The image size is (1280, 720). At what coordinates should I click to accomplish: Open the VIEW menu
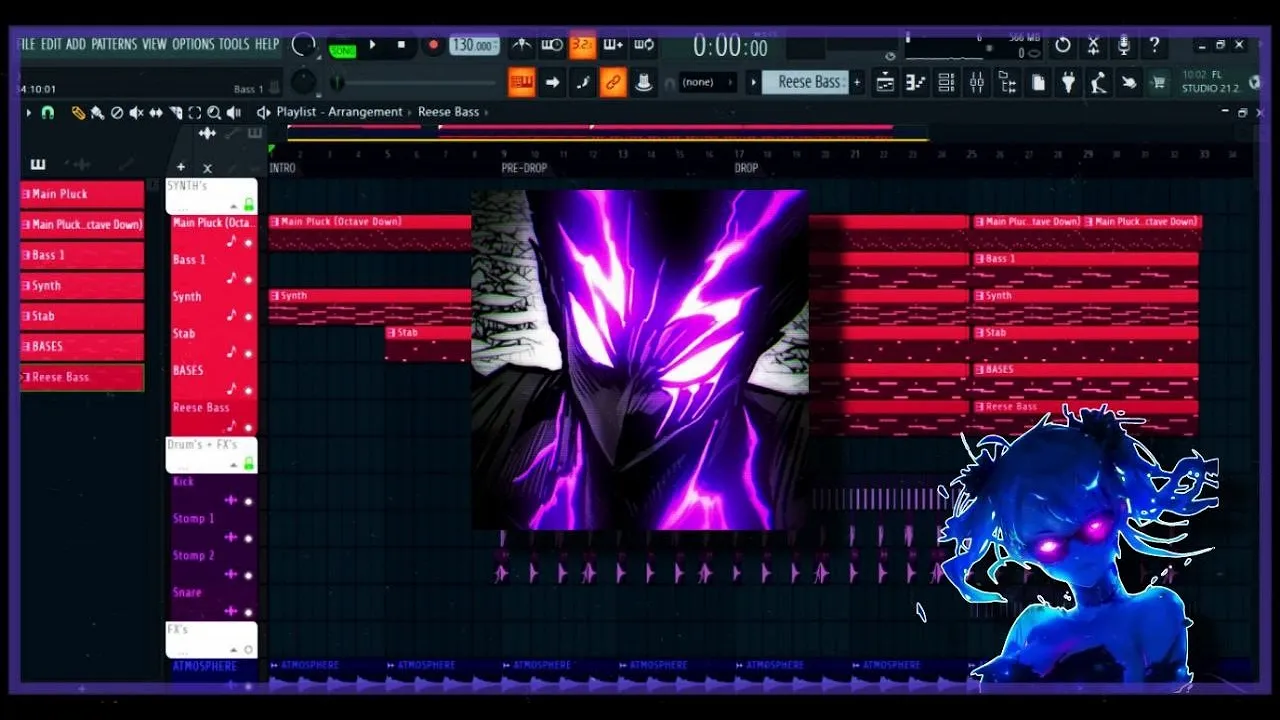[155, 44]
